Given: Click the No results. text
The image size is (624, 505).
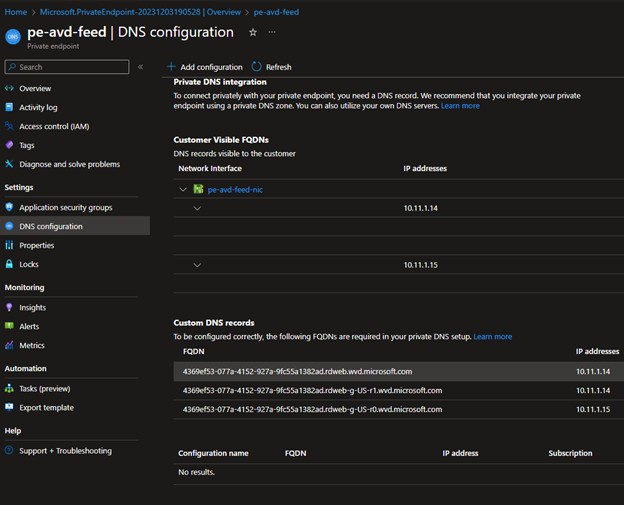Looking at the screenshot, I should click(197, 472).
